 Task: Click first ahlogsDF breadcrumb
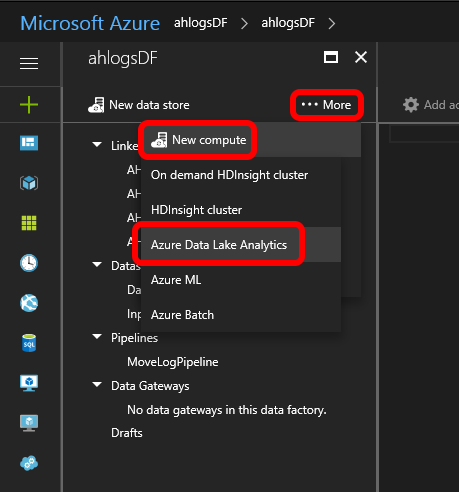coord(201,23)
